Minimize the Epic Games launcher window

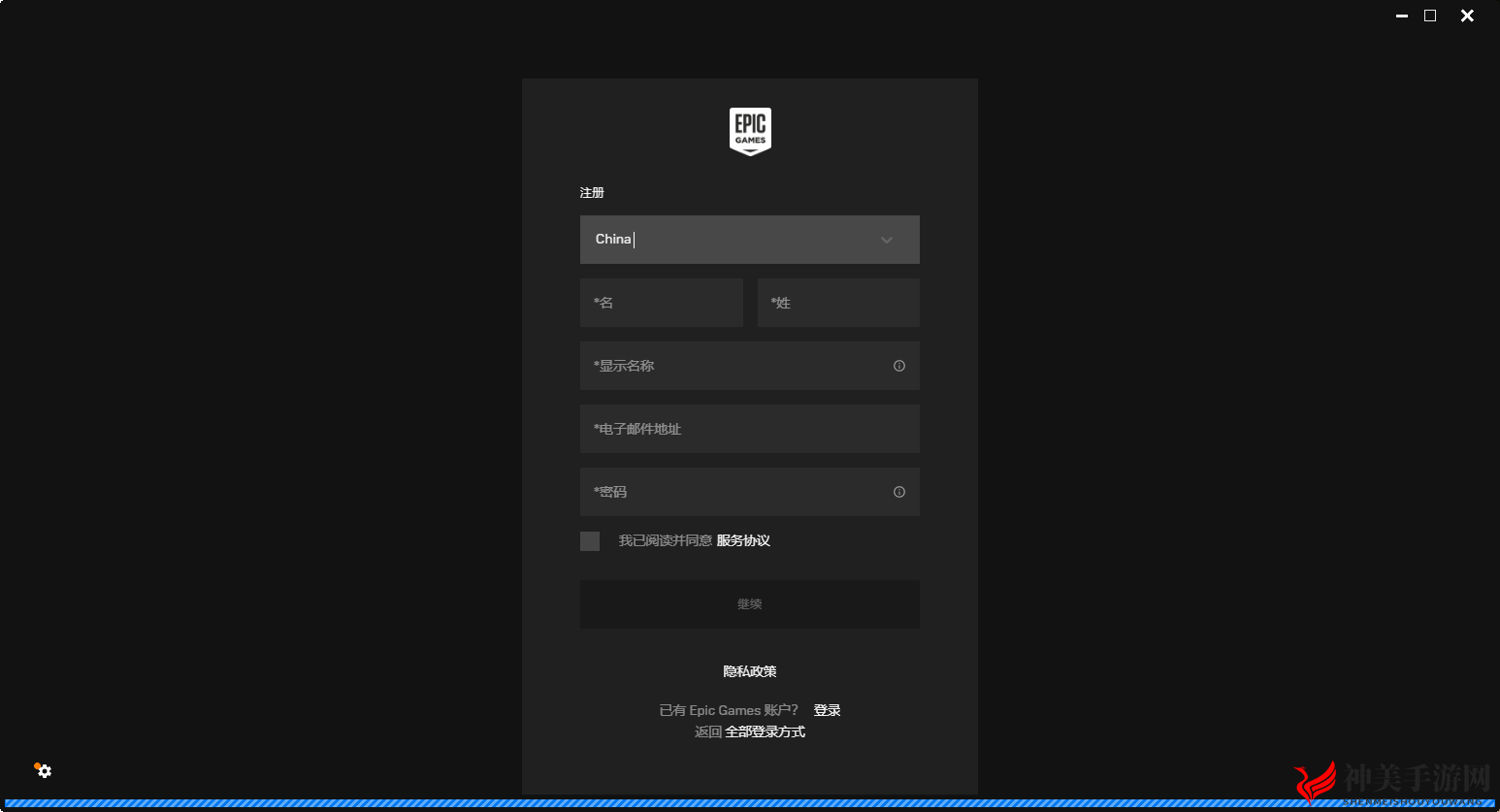point(1401,16)
